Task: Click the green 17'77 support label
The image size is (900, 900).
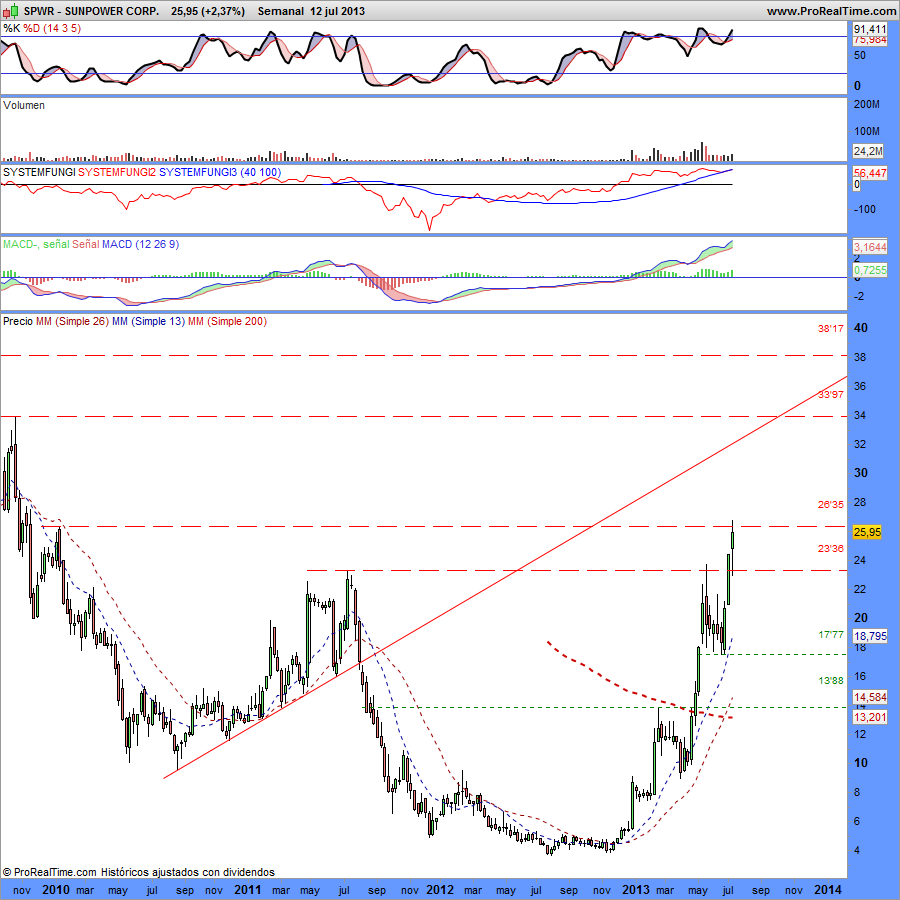Action: coord(831,635)
